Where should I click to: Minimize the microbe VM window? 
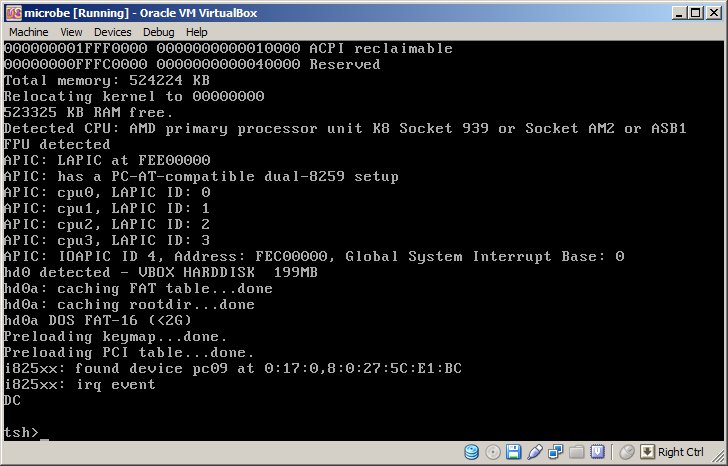click(x=679, y=13)
